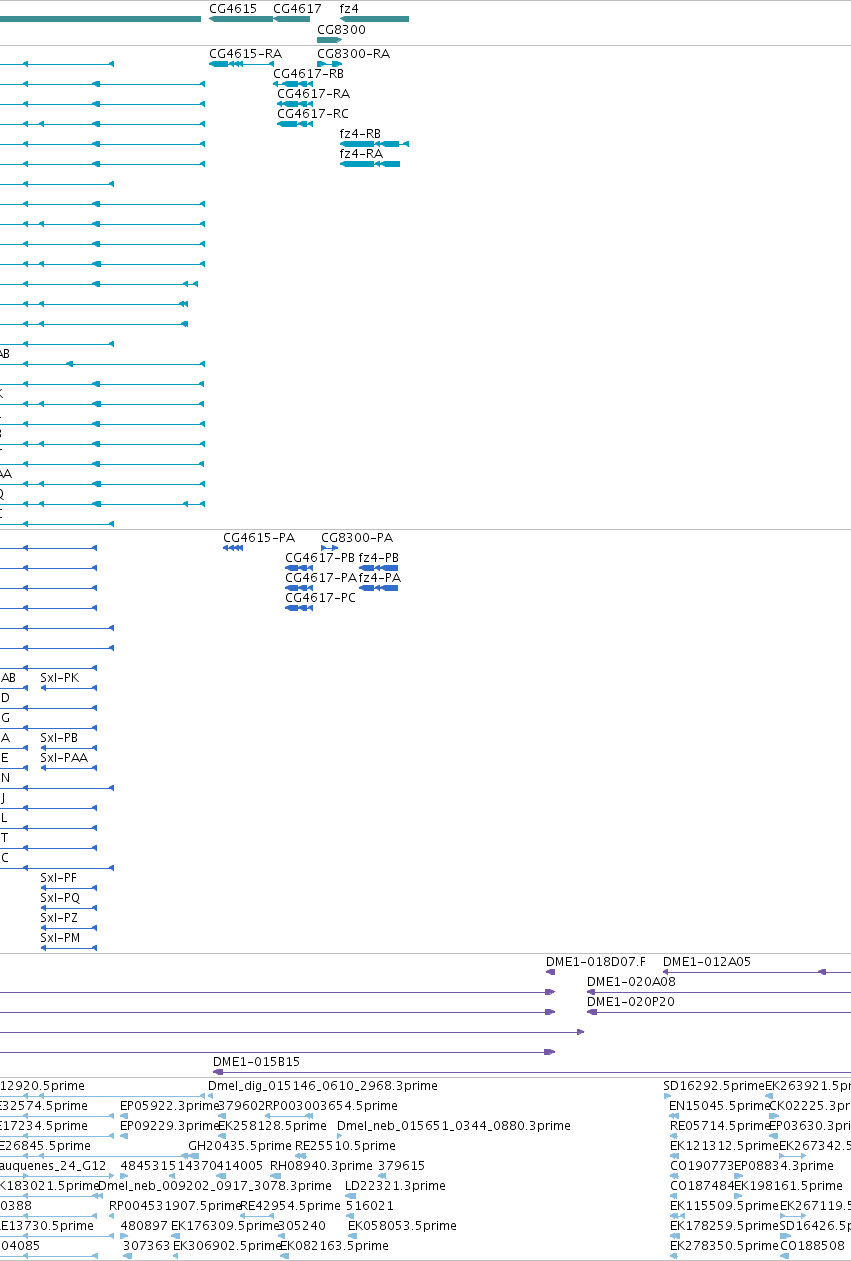Select EST Dmel_dig_015146_0610_2968.3prime
Screen dimensions: 851x1261
[x=323, y=1086]
